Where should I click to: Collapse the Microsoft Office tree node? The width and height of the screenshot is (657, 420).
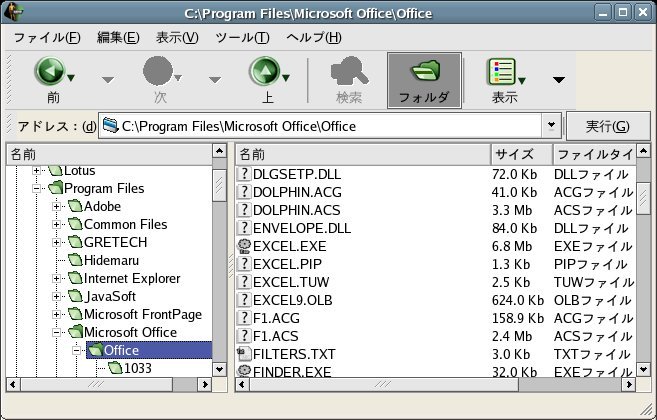pos(56,332)
